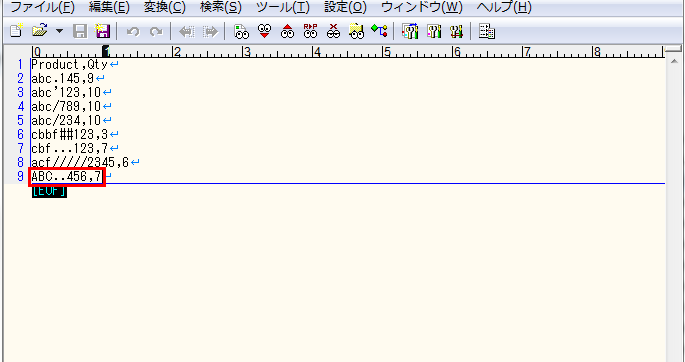
Task: Click the Replace (R▶P) icon
Action: point(311,31)
